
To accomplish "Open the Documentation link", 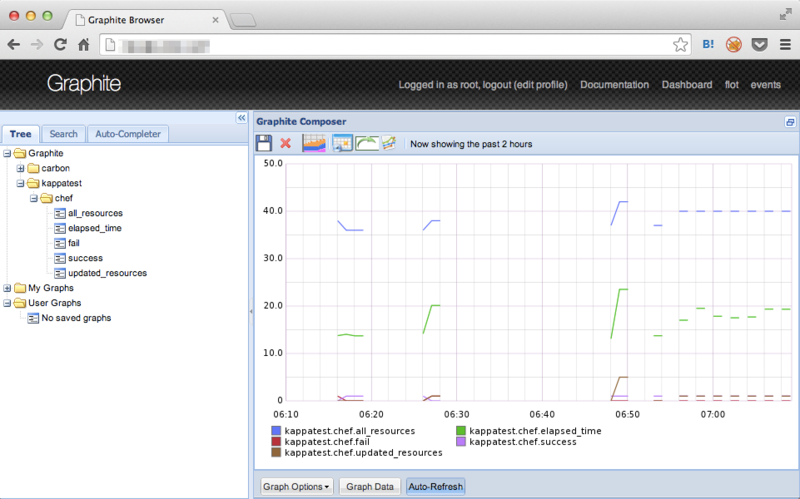I will point(614,85).
